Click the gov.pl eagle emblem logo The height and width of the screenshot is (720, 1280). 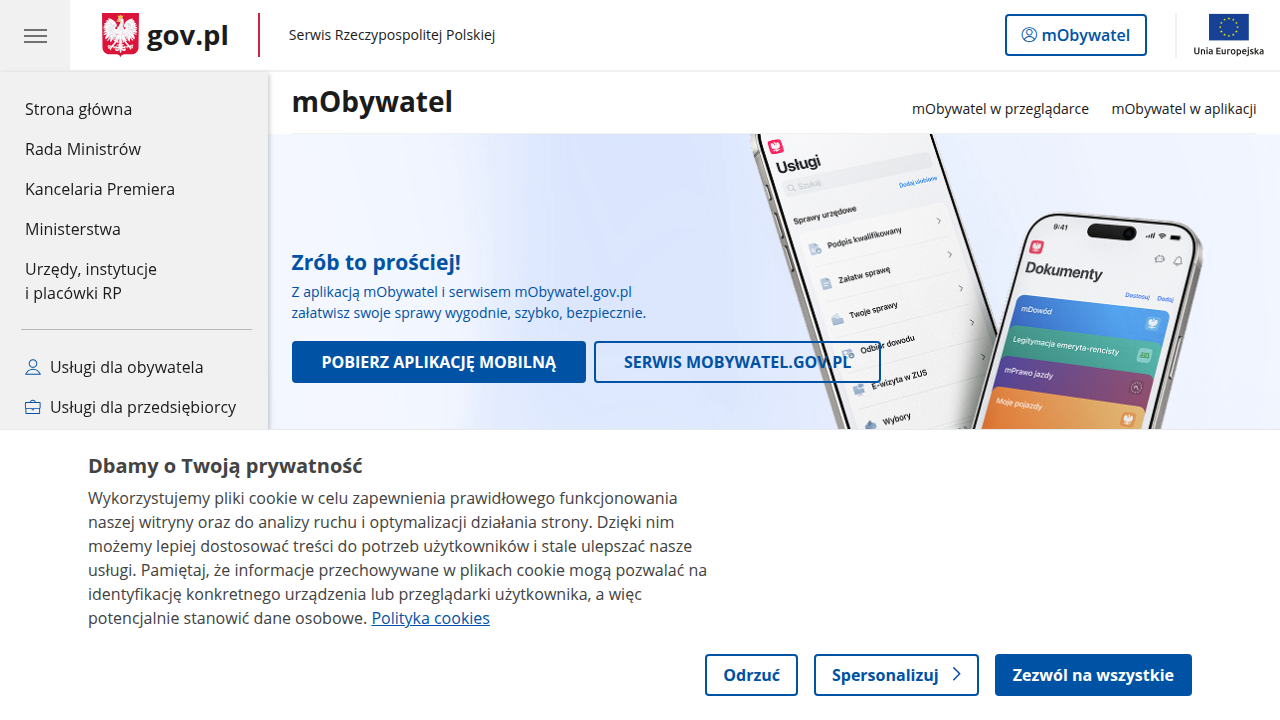[x=120, y=35]
